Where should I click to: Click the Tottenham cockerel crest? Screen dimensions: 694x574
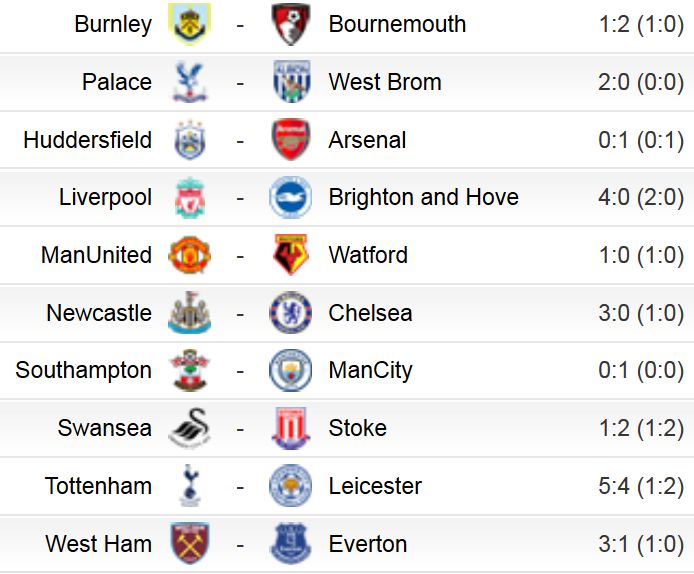tap(189, 485)
